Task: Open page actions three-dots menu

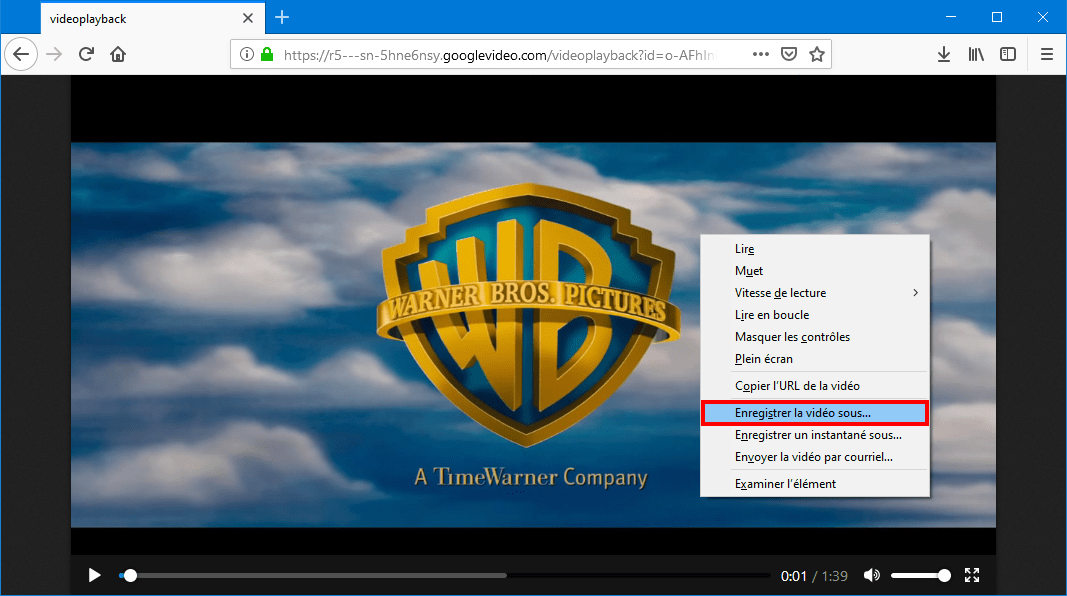Action: 761,54
